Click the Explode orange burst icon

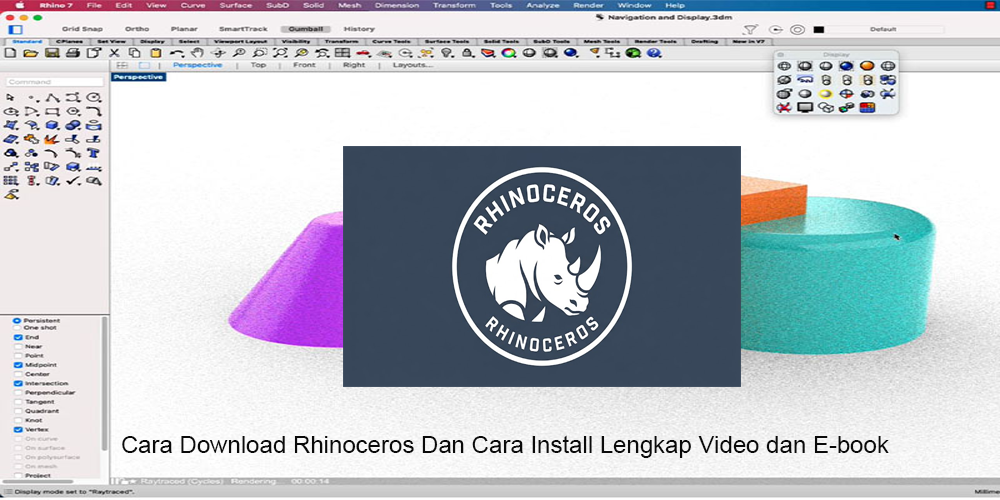click(52, 139)
